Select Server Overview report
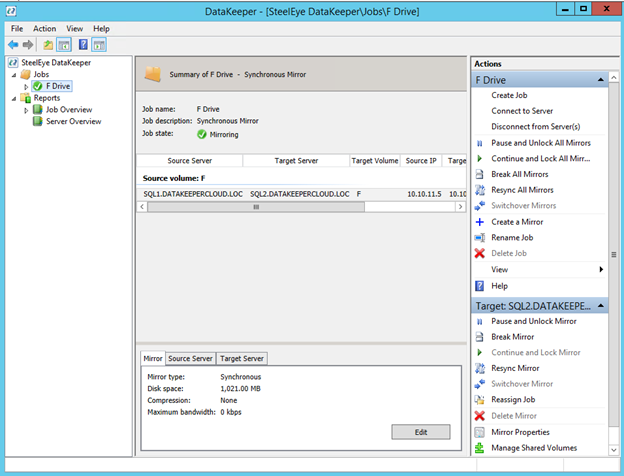624x476 pixels. coord(73,121)
